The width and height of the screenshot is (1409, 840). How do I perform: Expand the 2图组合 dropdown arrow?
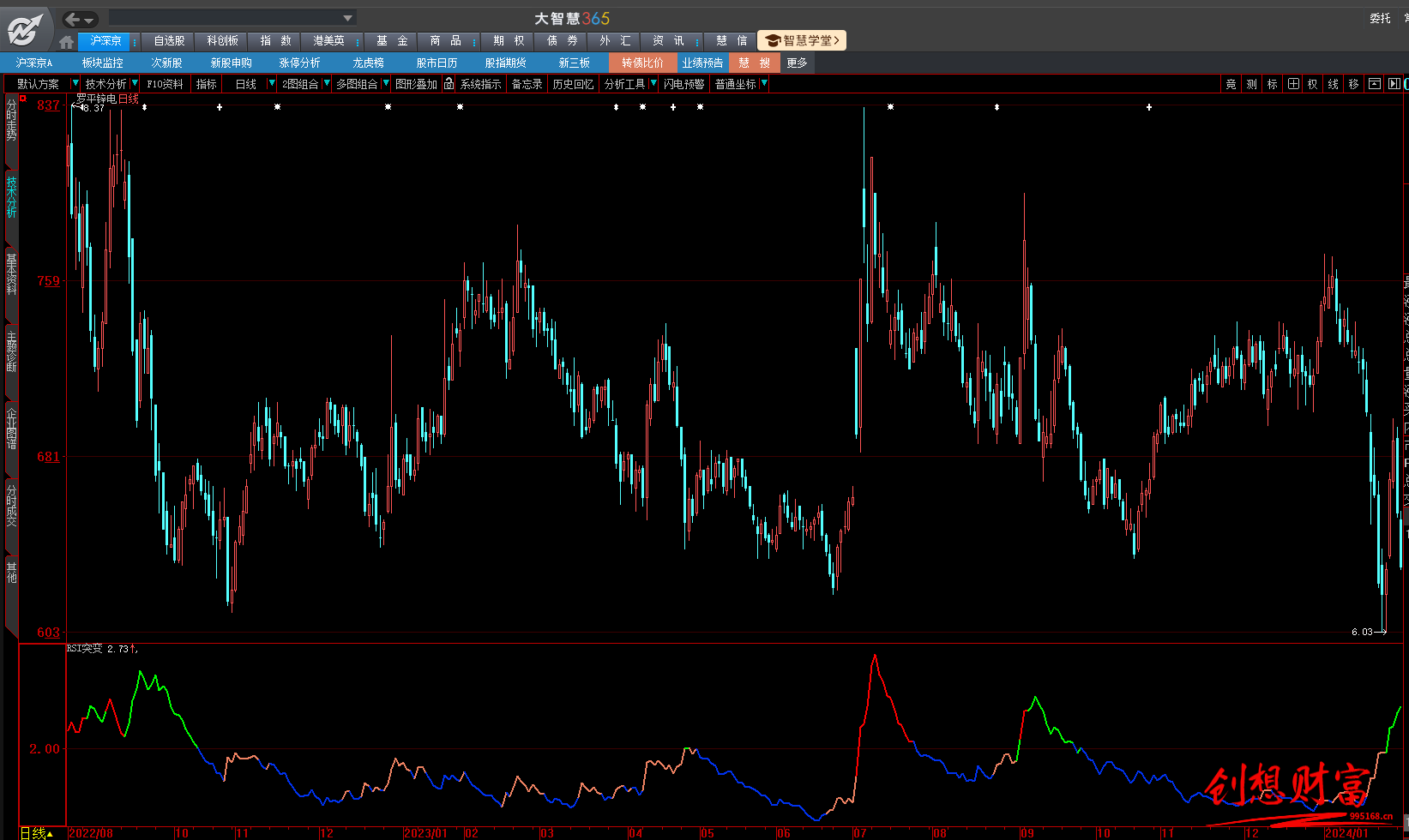point(327,83)
